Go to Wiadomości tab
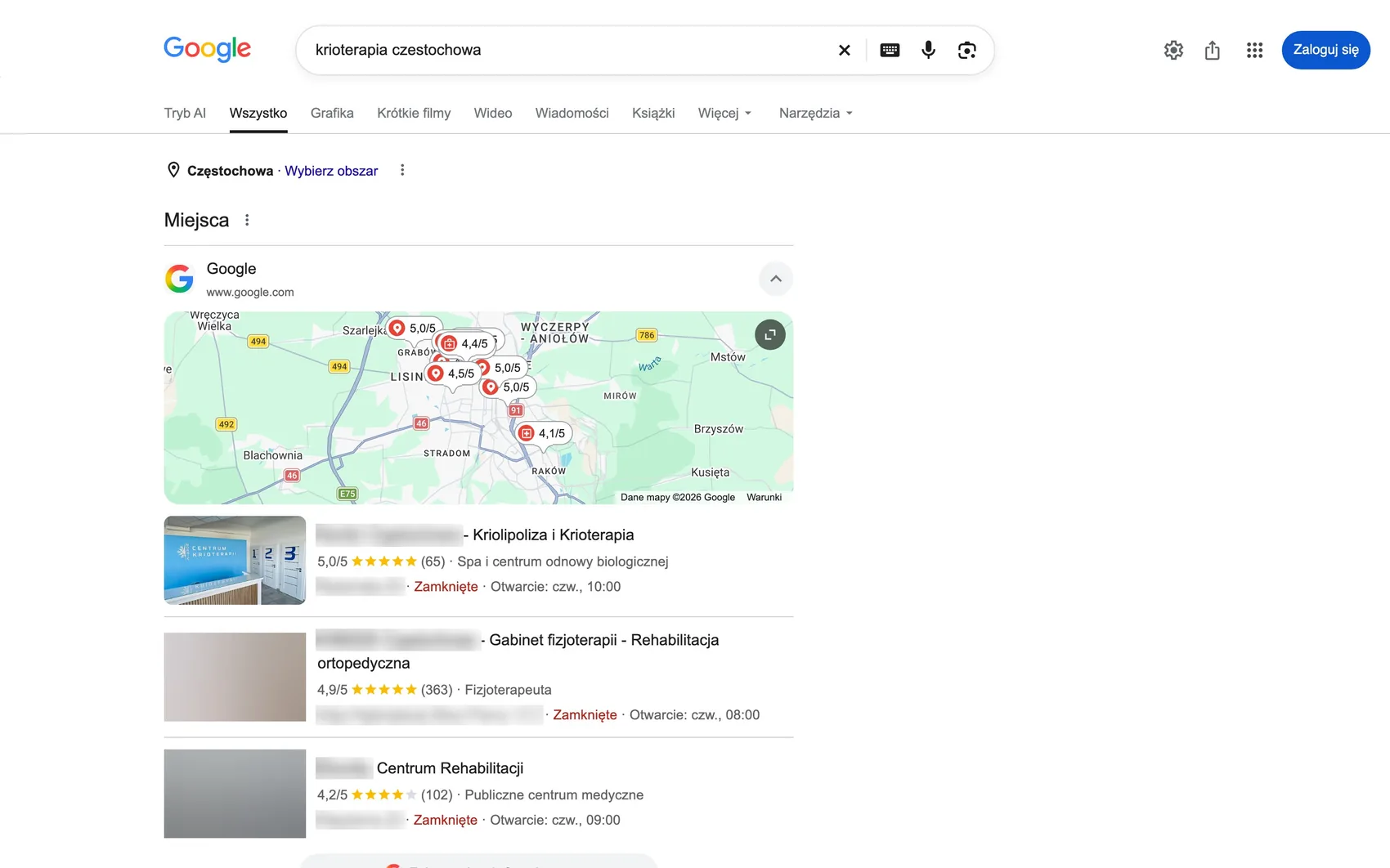 (x=572, y=113)
